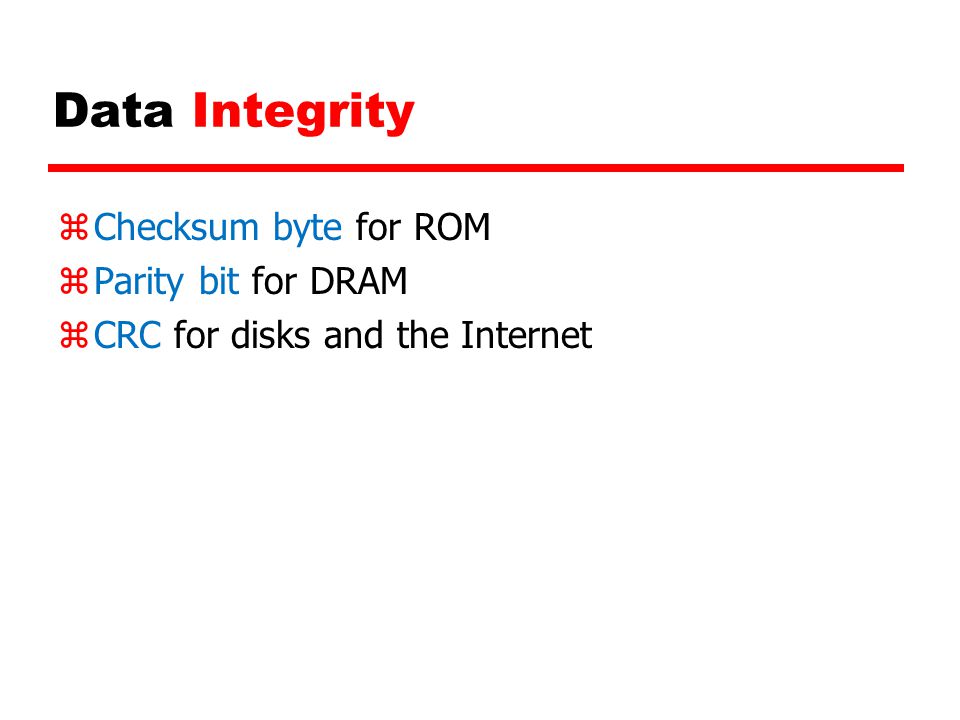The height and width of the screenshot is (720, 960).
Task: Click the bullet symbol before Checksum byte
Action: [x=74, y=228]
